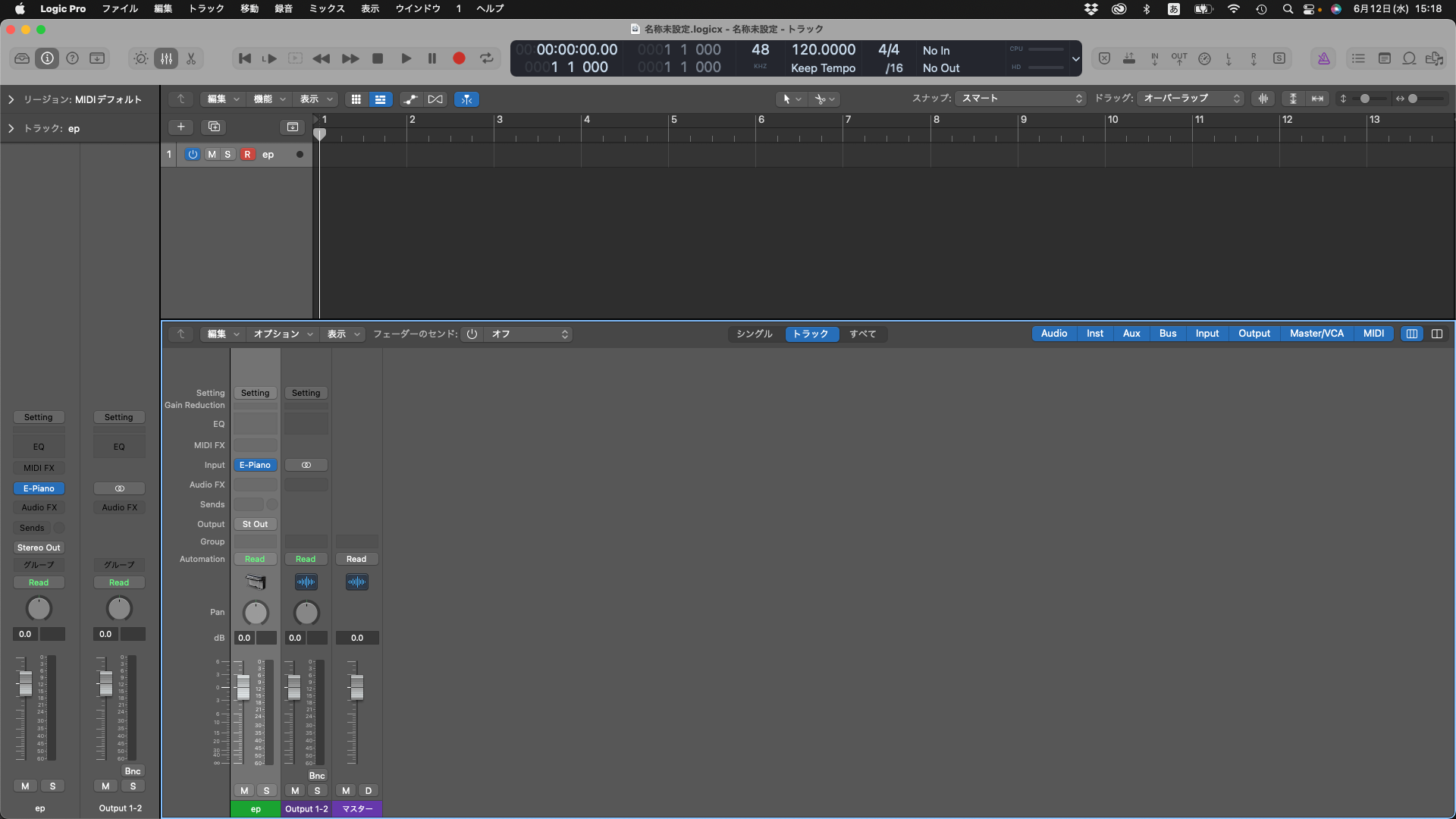Viewport: 1456px width, 819px height.
Task: Switch mixer view to すべて tab
Action: pyautogui.click(x=862, y=334)
